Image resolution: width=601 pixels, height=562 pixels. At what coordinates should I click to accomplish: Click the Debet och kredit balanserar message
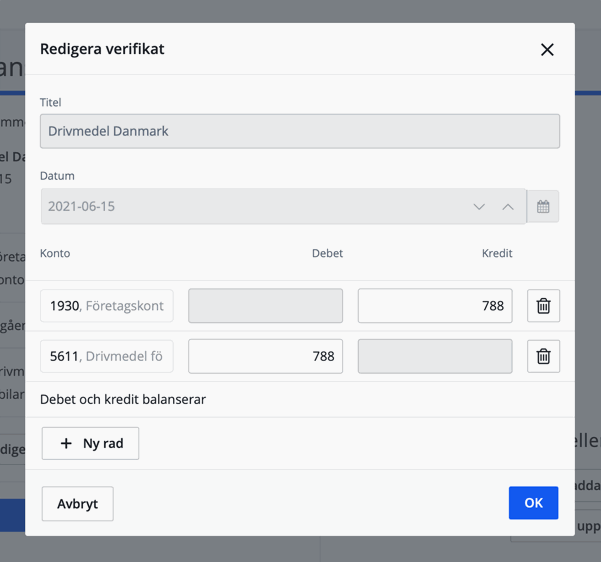pyautogui.click(x=123, y=400)
